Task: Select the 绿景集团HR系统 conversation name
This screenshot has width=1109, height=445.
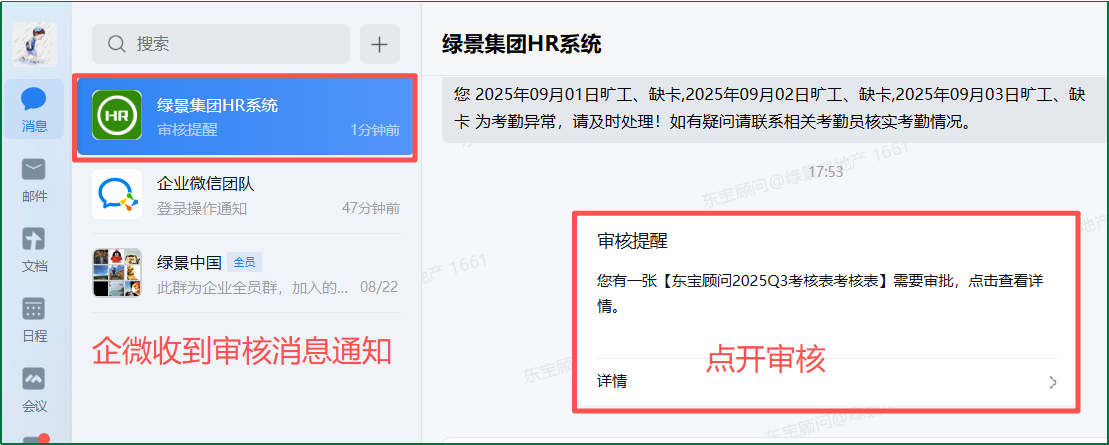Action: click(217, 105)
